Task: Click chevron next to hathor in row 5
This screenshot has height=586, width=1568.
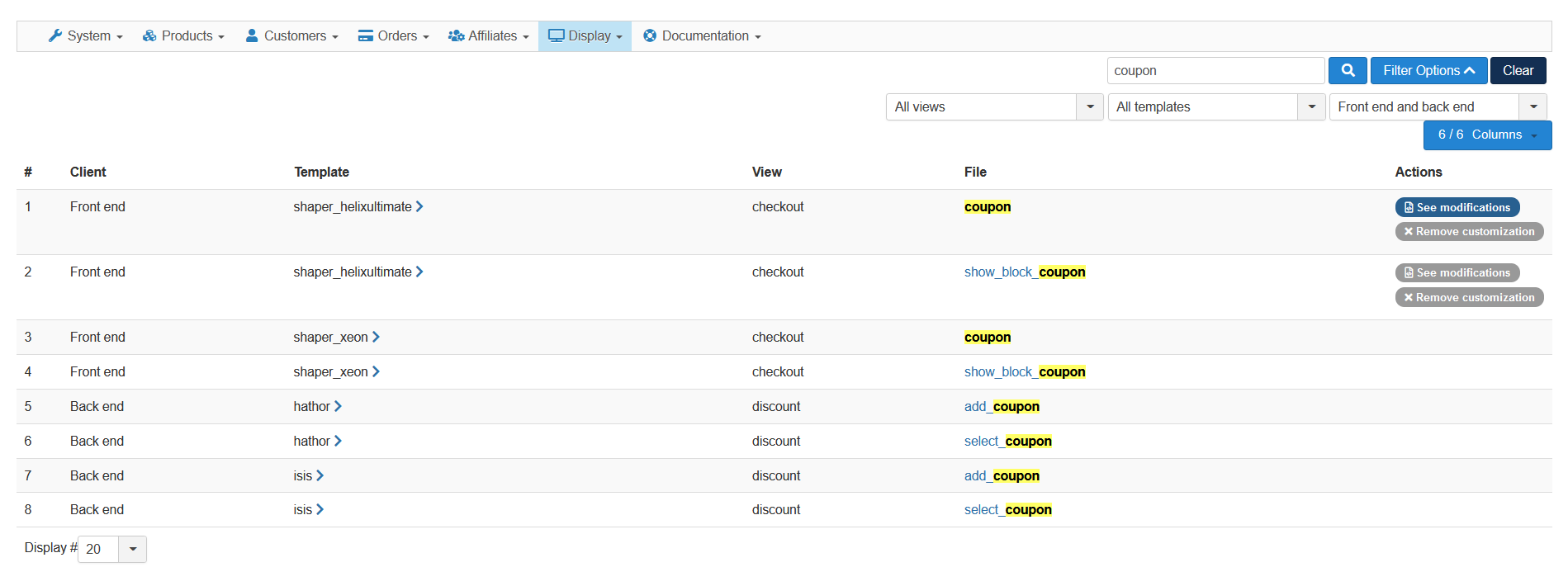Action: (338, 407)
